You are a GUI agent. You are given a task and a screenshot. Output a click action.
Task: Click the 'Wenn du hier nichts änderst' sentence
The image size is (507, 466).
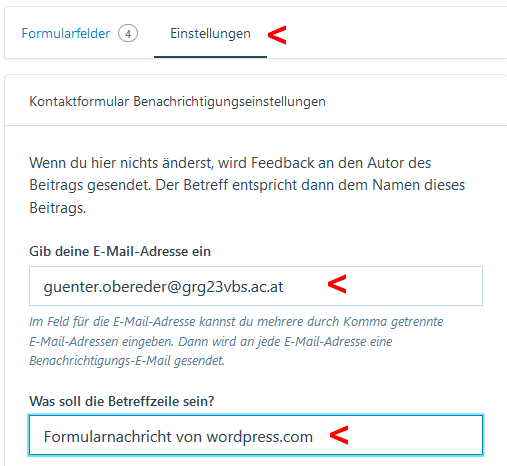[230, 163]
